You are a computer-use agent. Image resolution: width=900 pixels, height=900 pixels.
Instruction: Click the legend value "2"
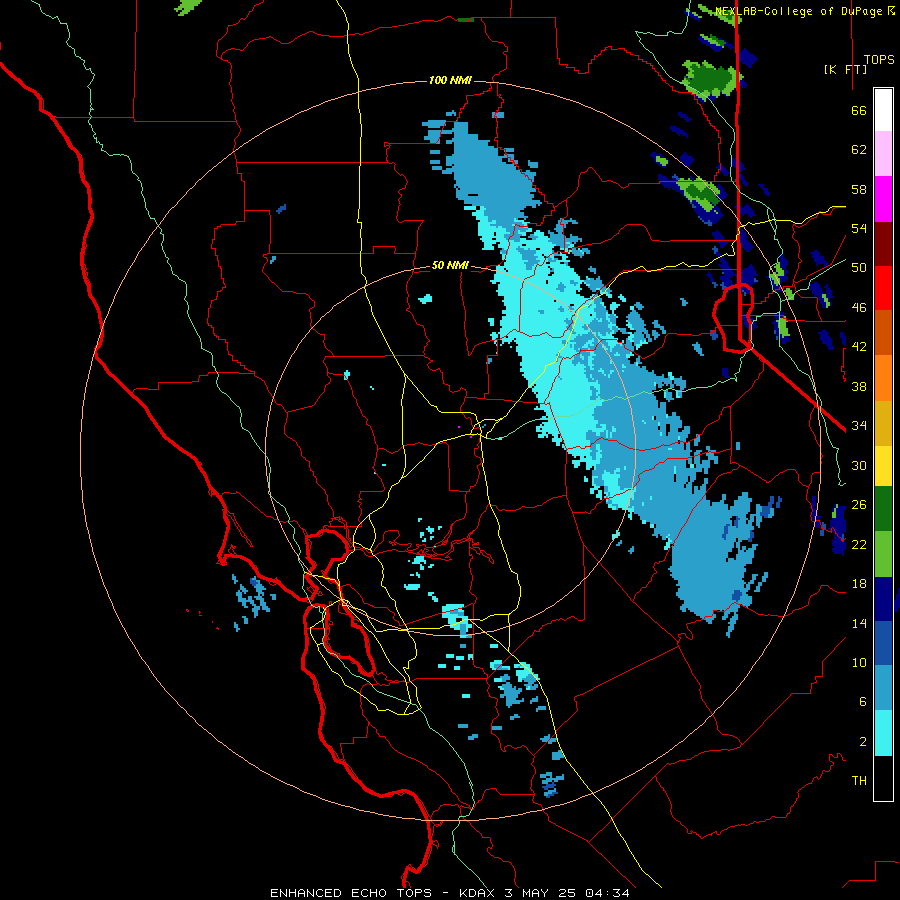(x=863, y=742)
